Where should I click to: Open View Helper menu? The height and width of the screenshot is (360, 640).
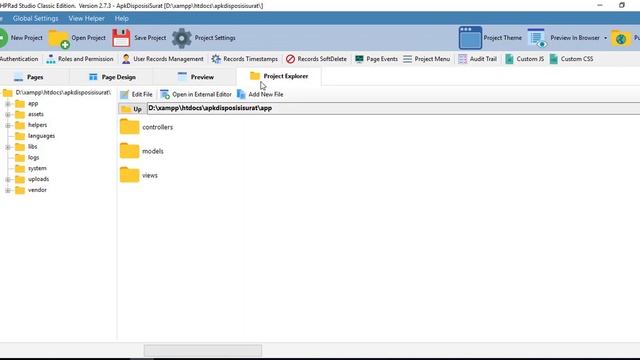[x=87, y=18]
